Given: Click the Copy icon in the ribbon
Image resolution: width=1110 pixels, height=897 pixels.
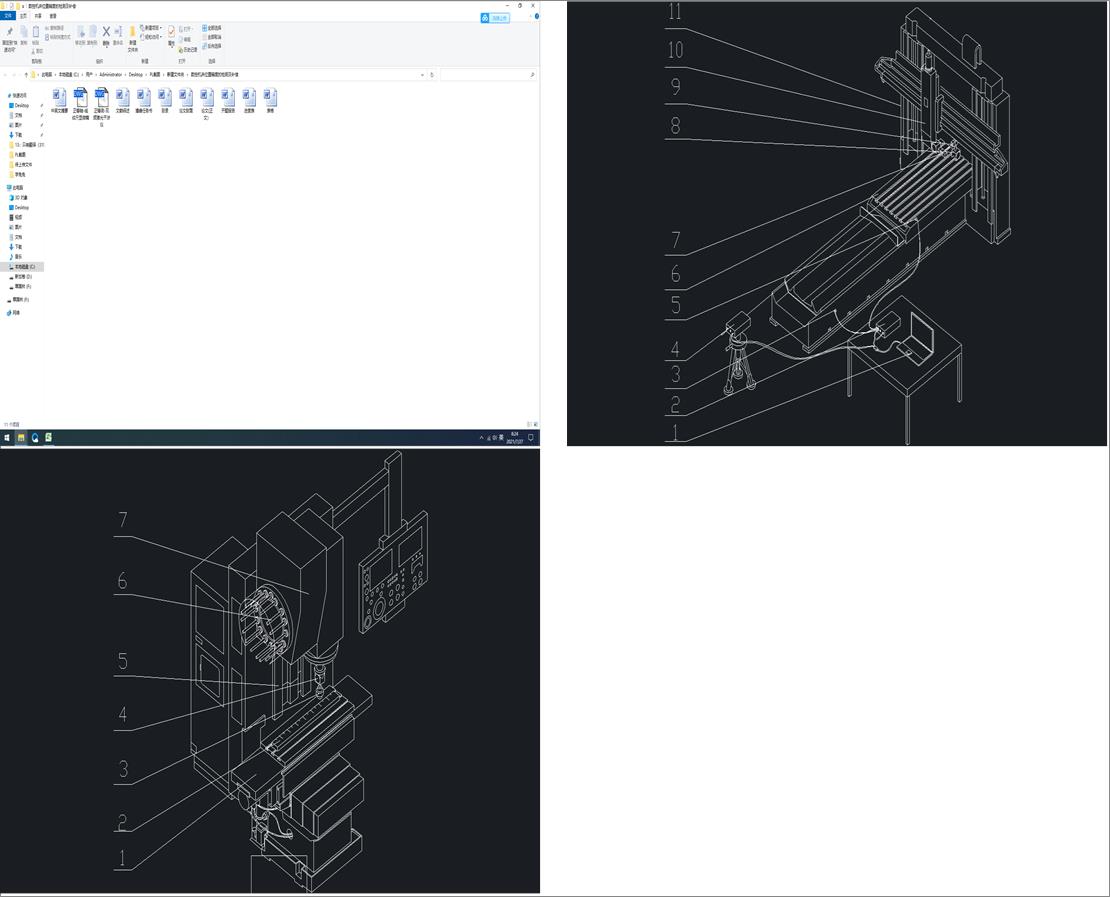Looking at the screenshot, I should point(23,35).
